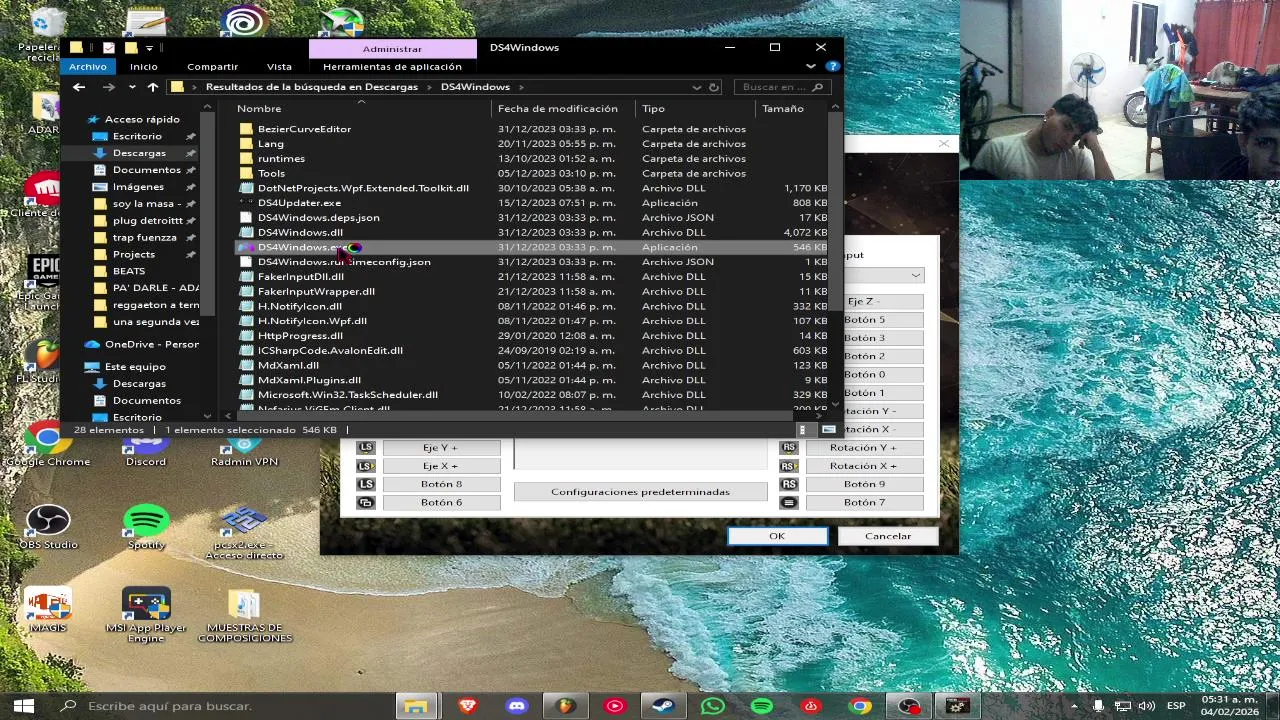The width and height of the screenshot is (1280, 720).
Task: Refresh the DS4Windows folder view
Action: coord(714,87)
